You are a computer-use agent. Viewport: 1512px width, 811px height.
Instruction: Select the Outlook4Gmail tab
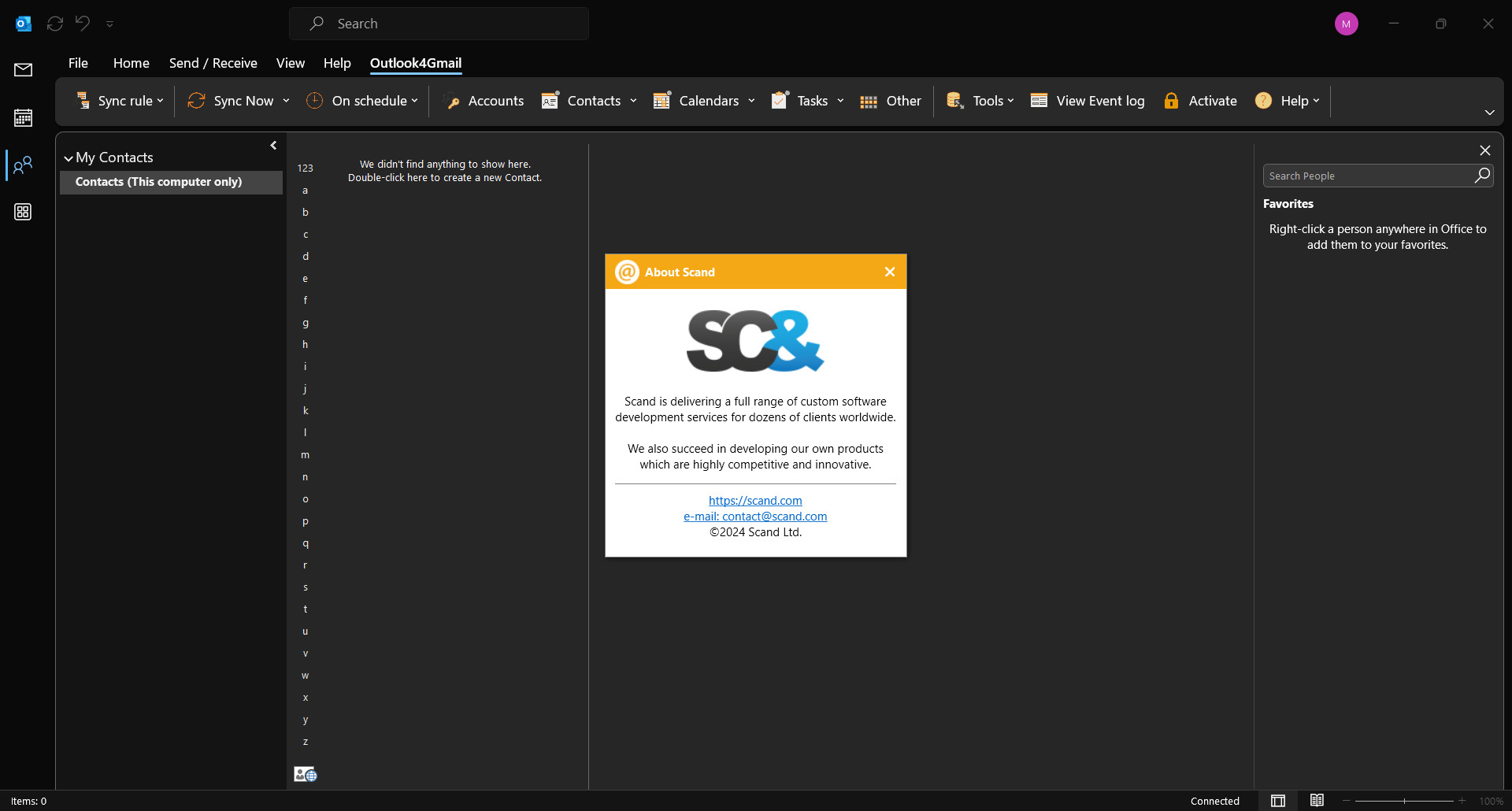click(x=416, y=63)
